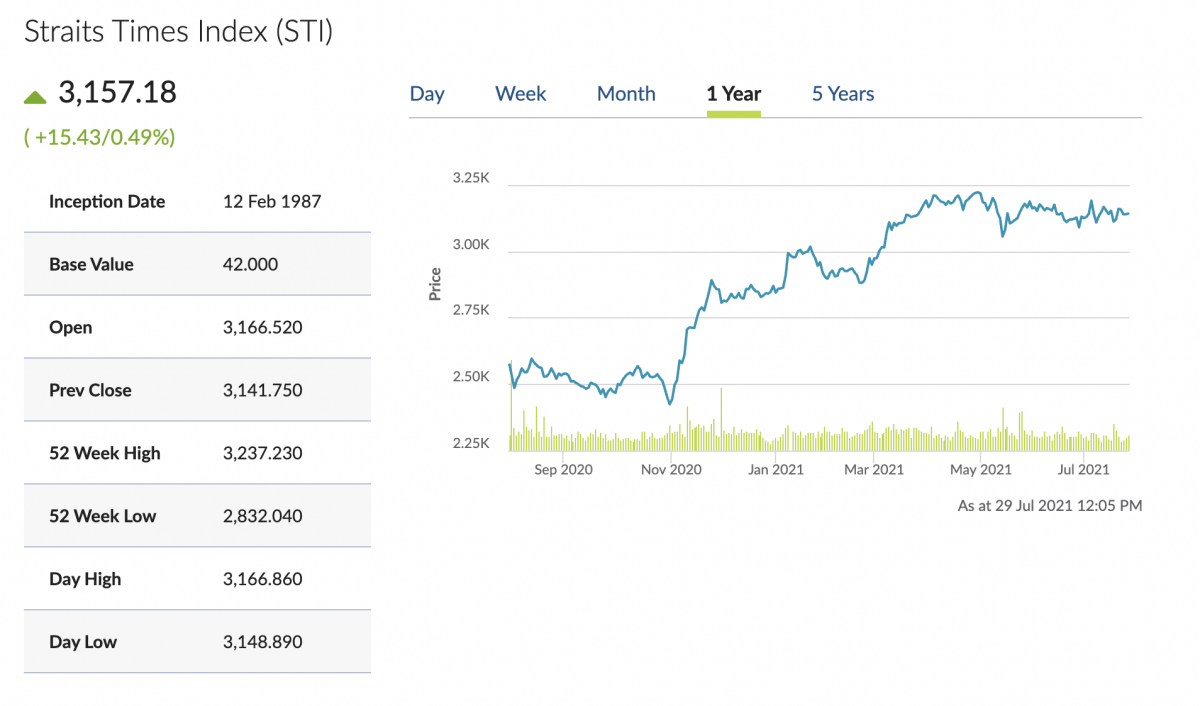Click the Day Low value 3,148.890
This screenshot has width=1200, height=706.
click(x=262, y=643)
